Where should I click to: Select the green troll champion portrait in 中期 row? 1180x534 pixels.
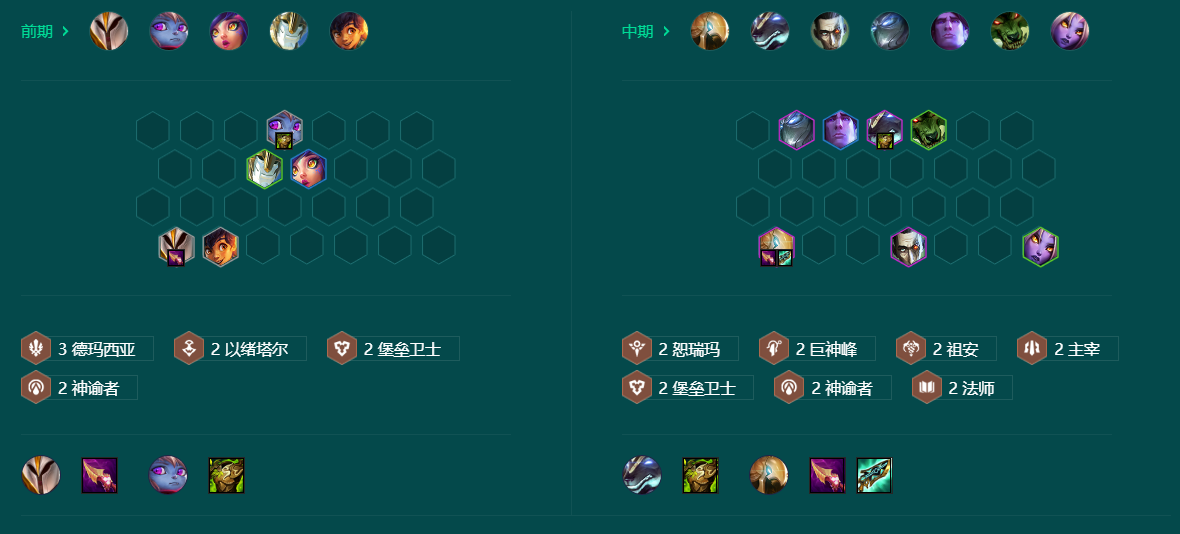tap(1010, 32)
